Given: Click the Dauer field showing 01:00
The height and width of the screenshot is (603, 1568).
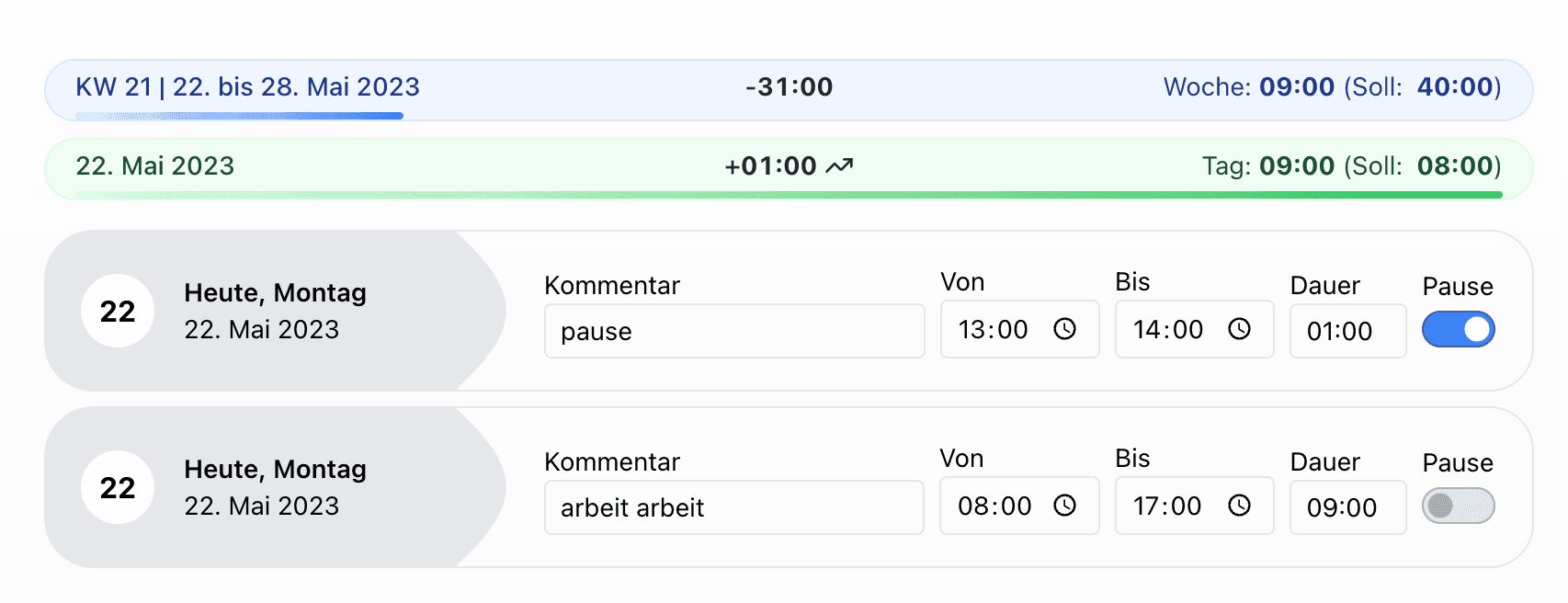Looking at the screenshot, I should pos(1346,331).
